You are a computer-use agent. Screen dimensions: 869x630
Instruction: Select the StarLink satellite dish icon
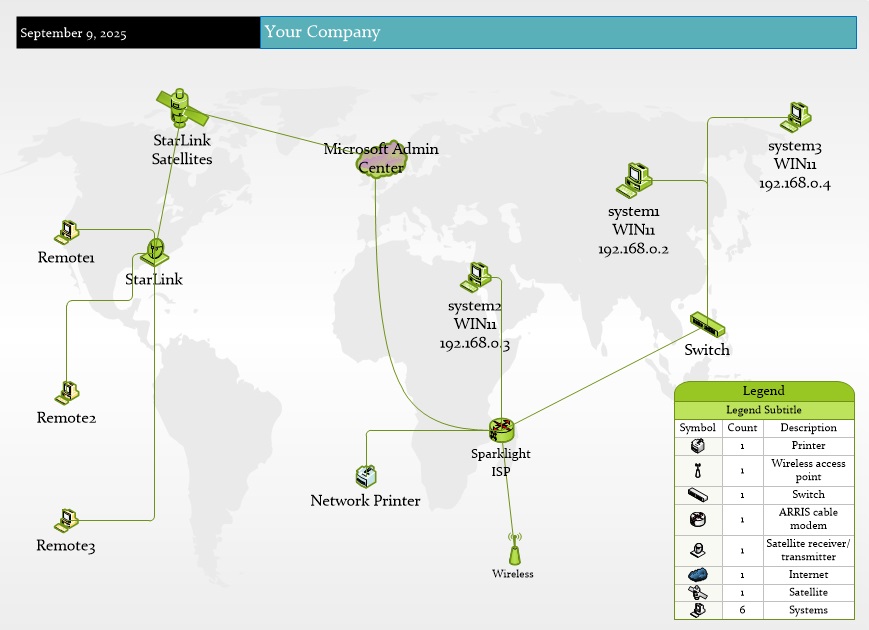pos(154,252)
